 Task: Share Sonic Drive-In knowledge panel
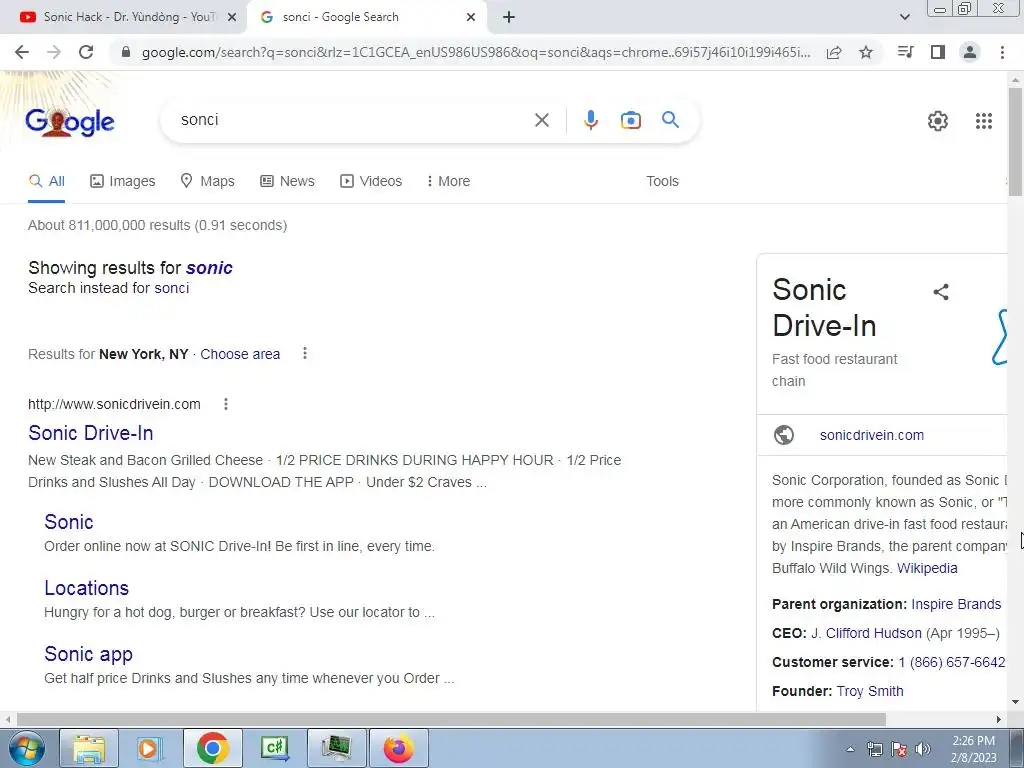[941, 292]
